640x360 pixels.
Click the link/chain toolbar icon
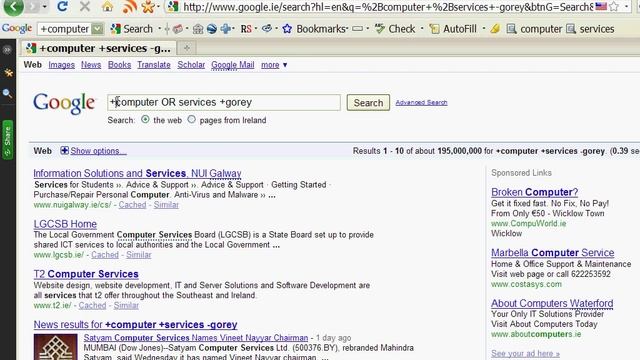[267, 29]
